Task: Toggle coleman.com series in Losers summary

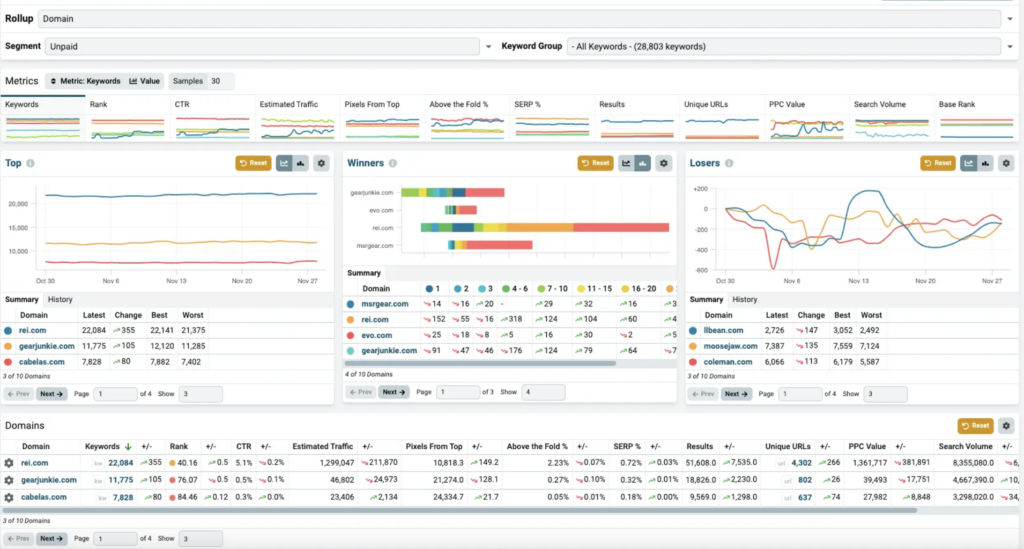Action: click(693, 362)
